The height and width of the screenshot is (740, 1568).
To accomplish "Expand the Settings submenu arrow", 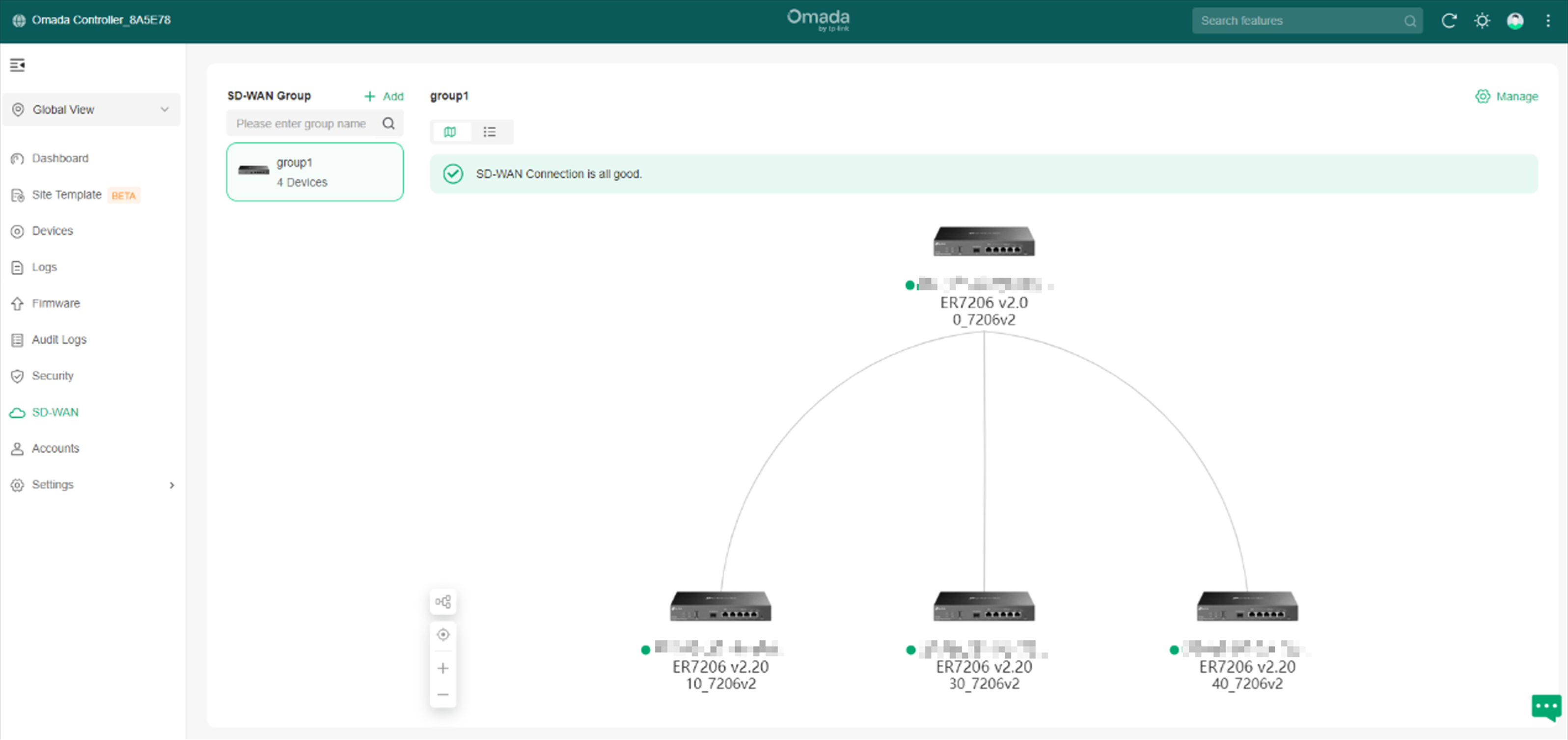I will (172, 485).
